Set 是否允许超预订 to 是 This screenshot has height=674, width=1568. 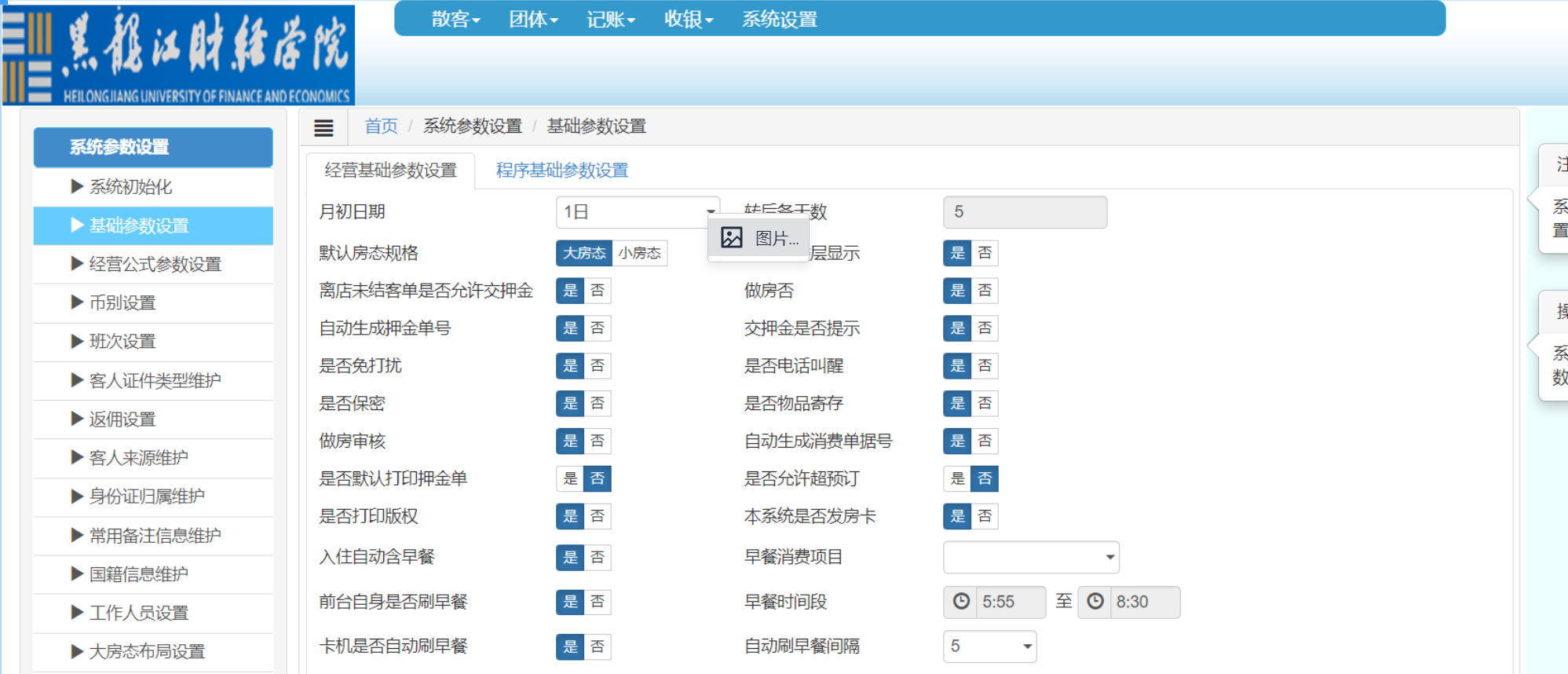point(957,478)
